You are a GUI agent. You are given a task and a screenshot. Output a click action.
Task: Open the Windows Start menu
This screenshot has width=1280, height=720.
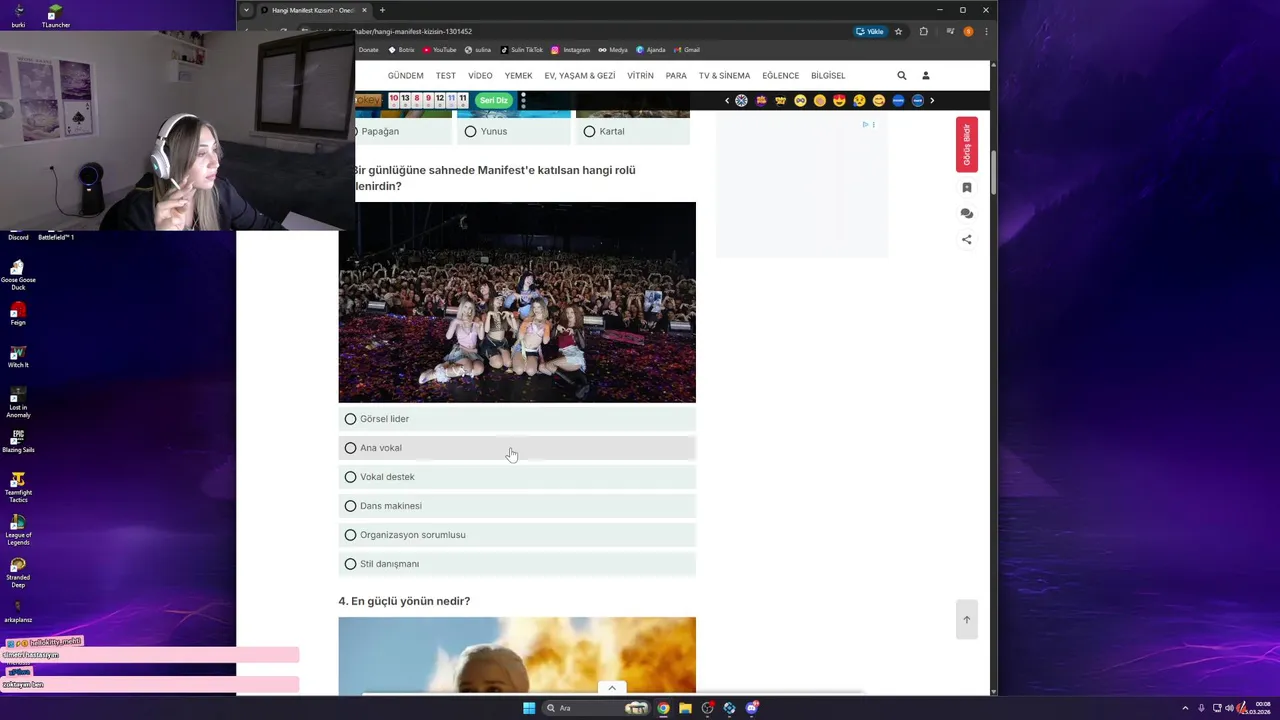[529, 708]
